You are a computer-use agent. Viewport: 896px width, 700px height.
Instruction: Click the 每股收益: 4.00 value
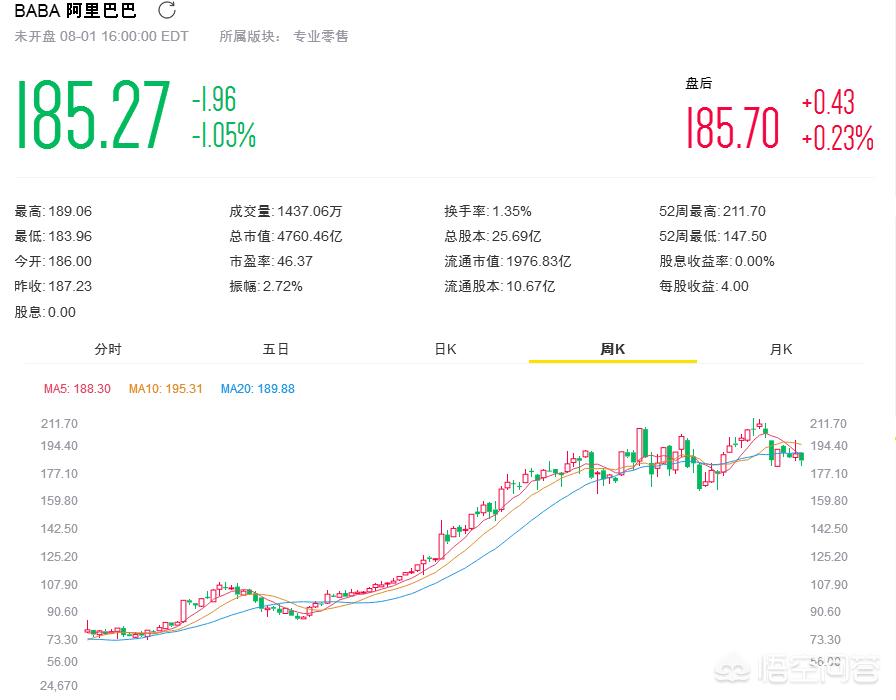tap(703, 286)
